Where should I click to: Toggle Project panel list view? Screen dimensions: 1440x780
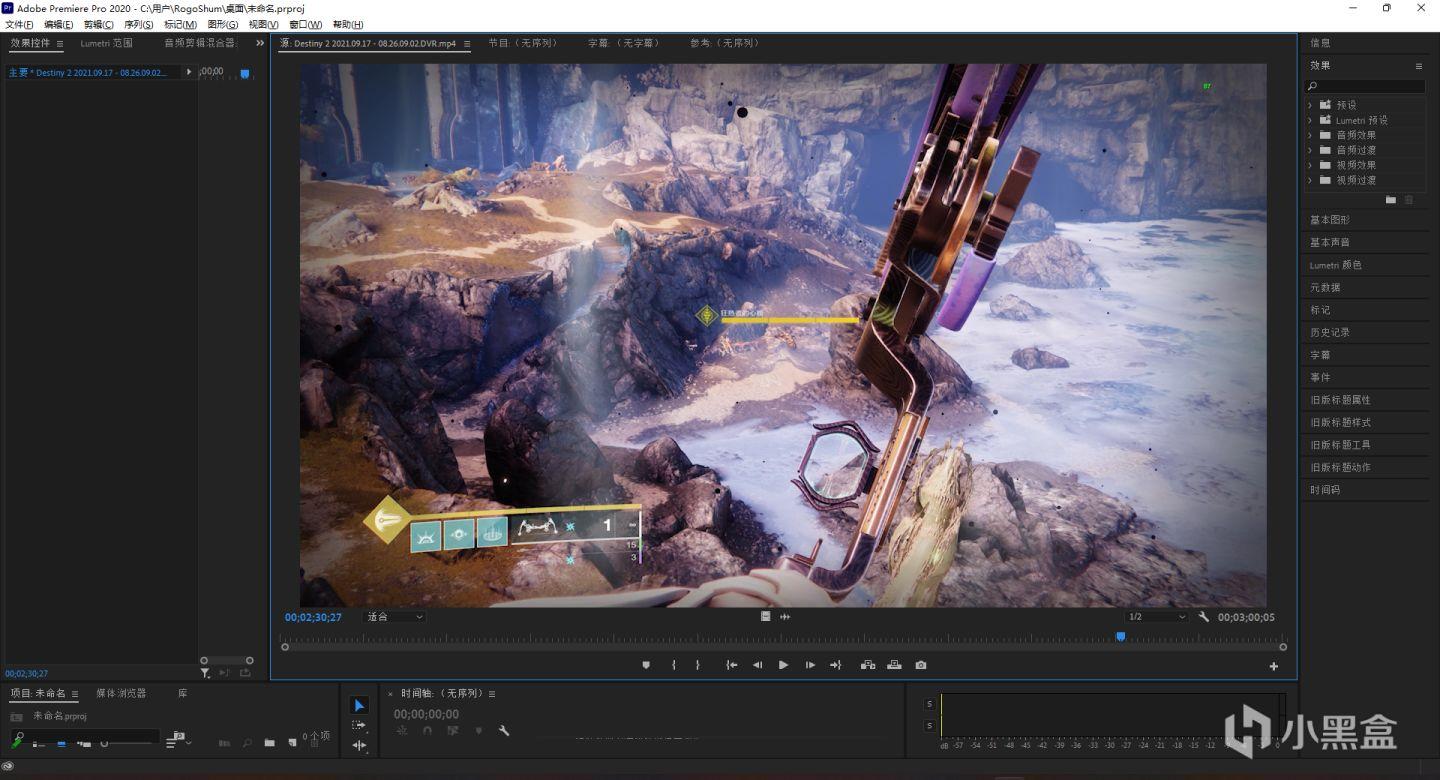pos(38,743)
